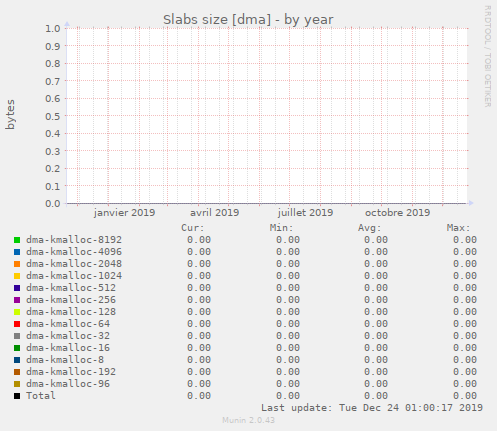The width and height of the screenshot is (497, 431).
Task: Click the juillet 2019 axis label
Action: [305, 213]
